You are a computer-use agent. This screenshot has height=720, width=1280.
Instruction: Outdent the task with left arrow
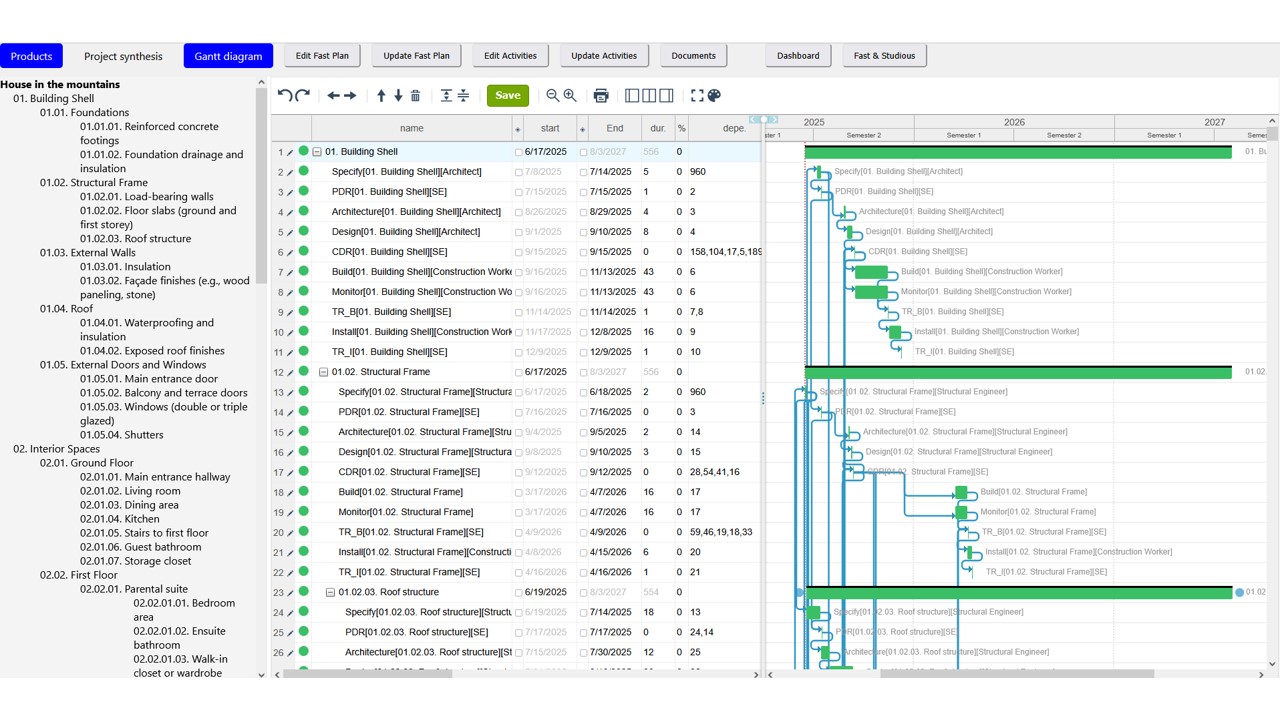pos(333,96)
